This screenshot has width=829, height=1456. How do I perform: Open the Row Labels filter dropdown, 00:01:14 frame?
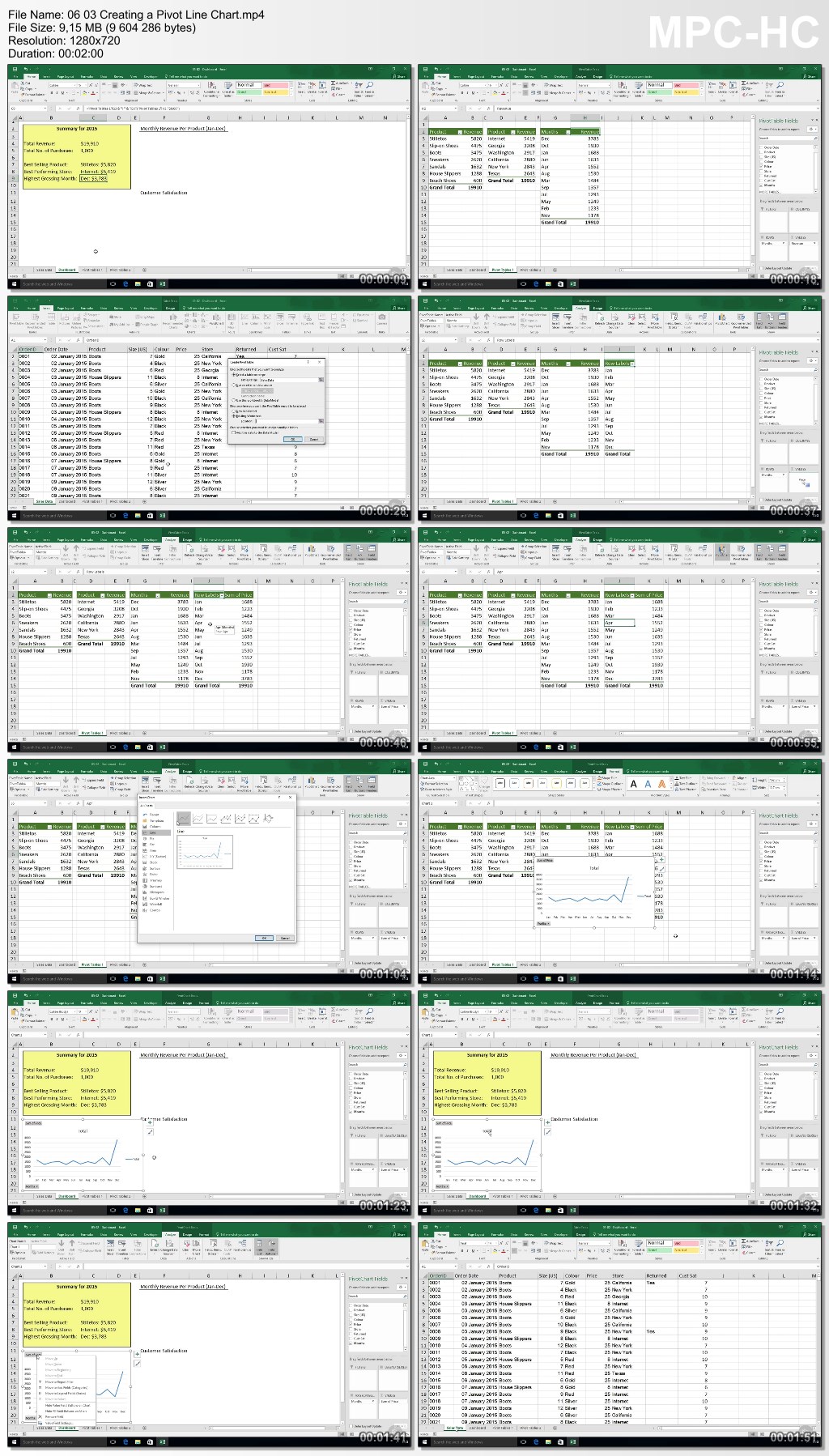(632, 827)
